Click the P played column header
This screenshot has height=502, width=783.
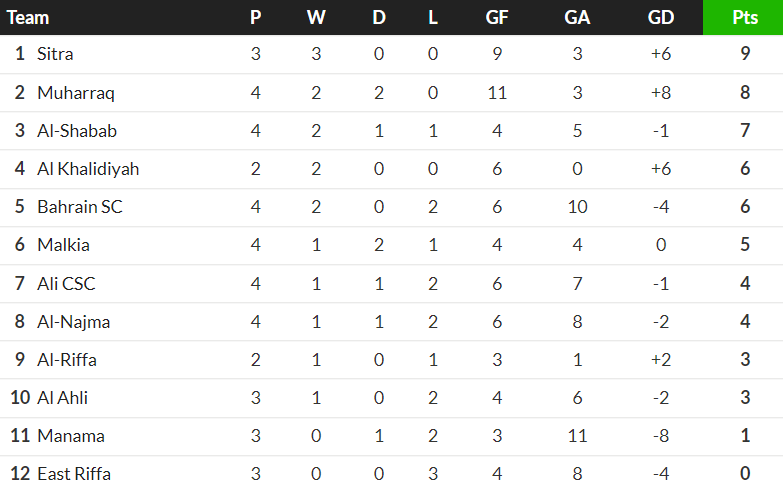pyautogui.click(x=256, y=17)
